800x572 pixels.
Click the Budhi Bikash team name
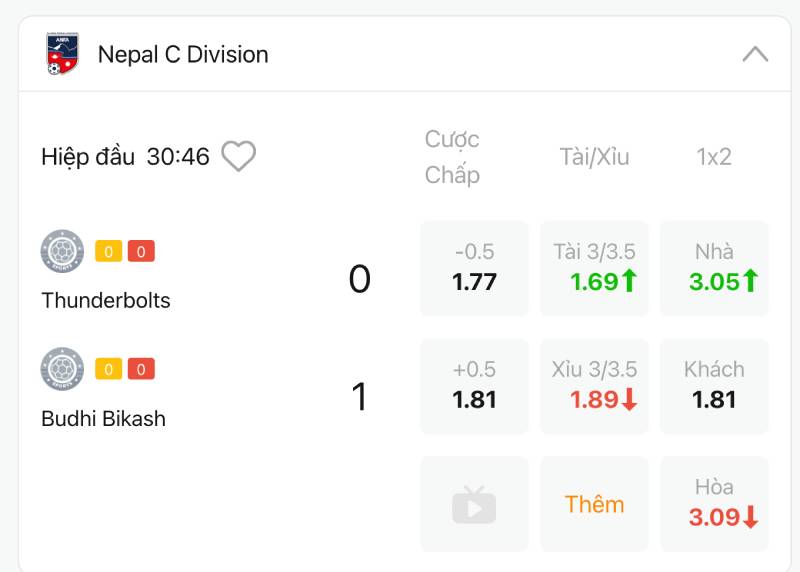[103, 418]
